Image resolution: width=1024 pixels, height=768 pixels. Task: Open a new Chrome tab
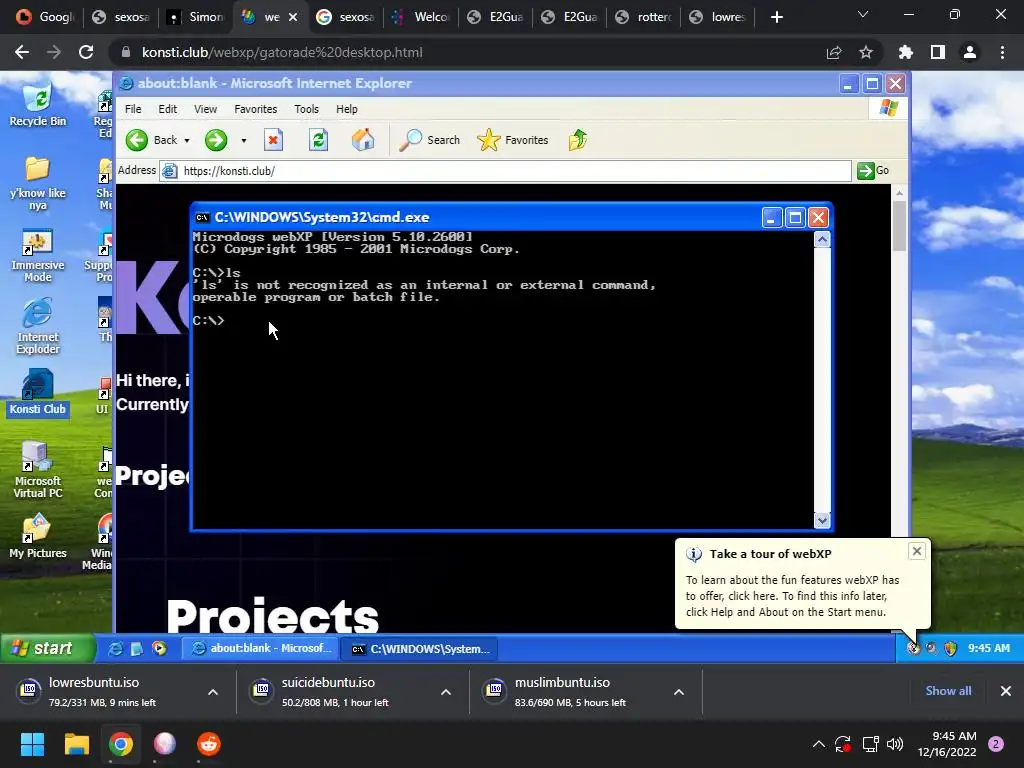[776, 17]
